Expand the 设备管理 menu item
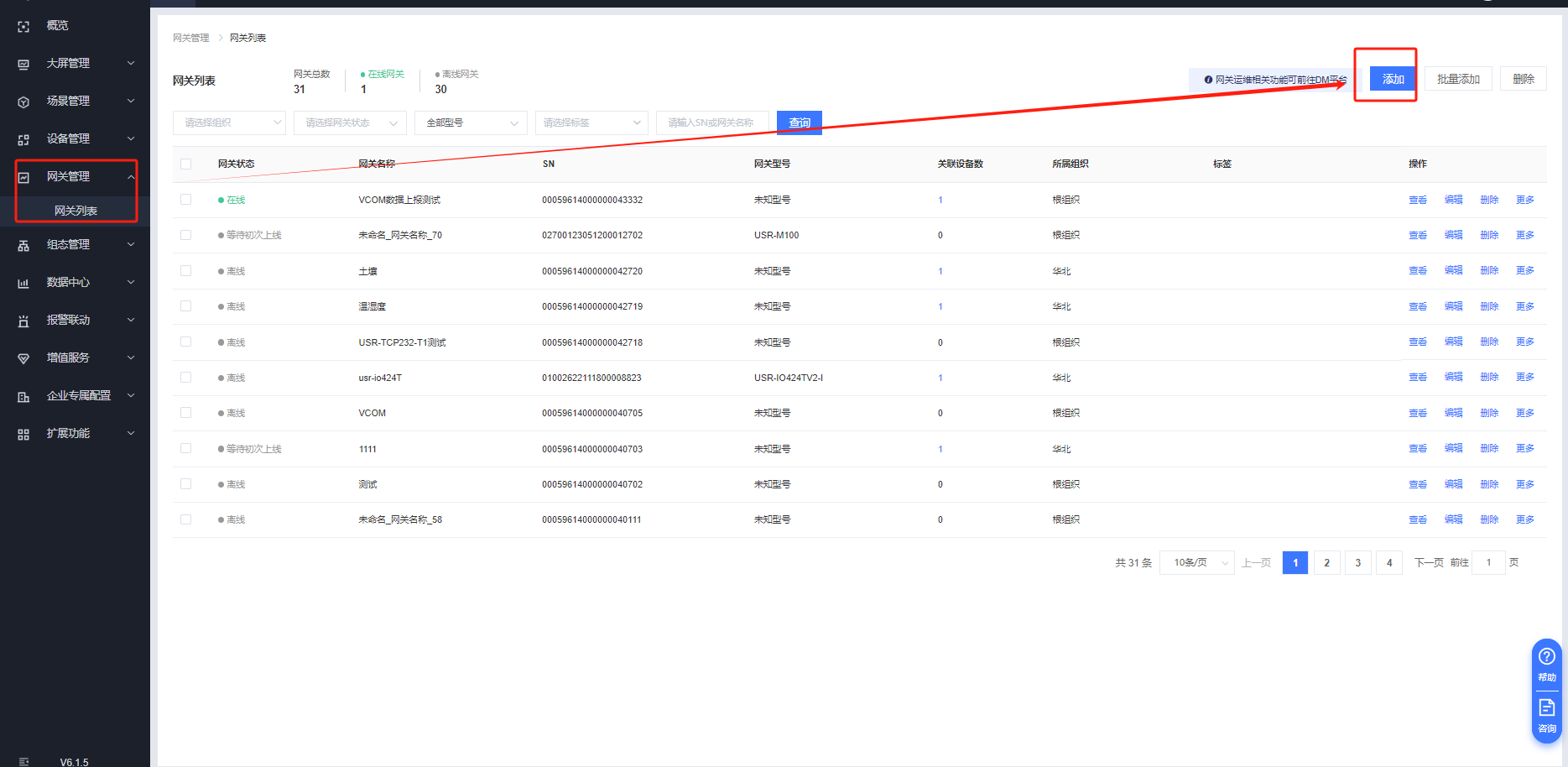The image size is (1568, 767). [76, 138]
